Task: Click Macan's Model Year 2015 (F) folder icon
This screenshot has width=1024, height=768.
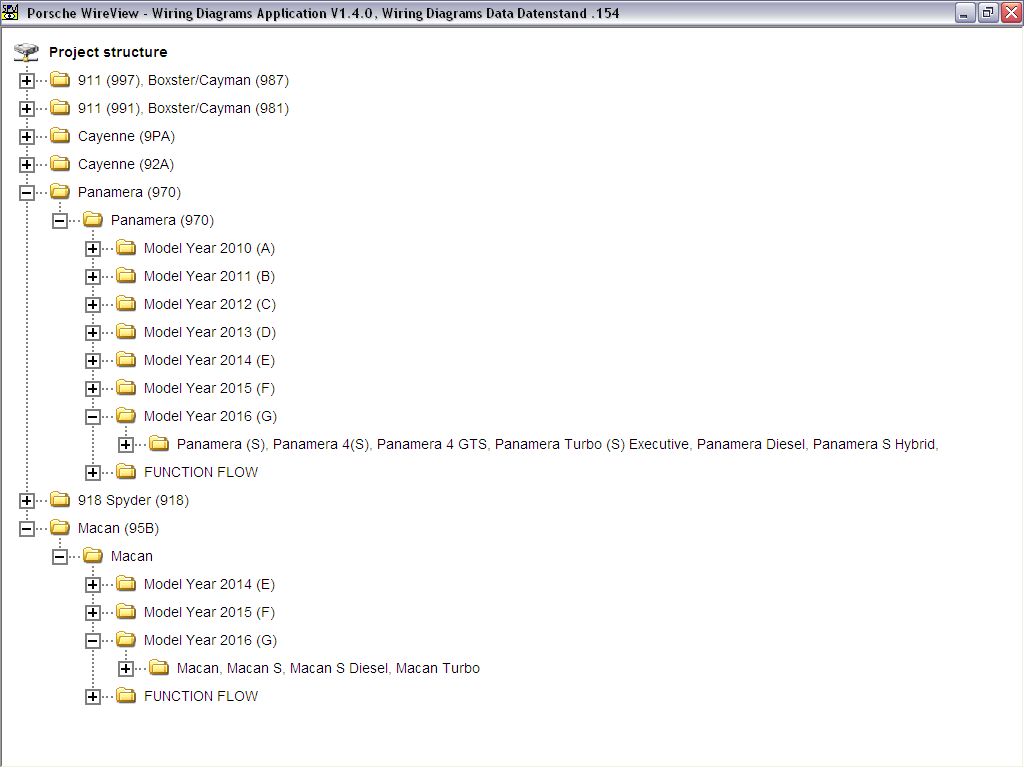Action: tap(126, 613)
